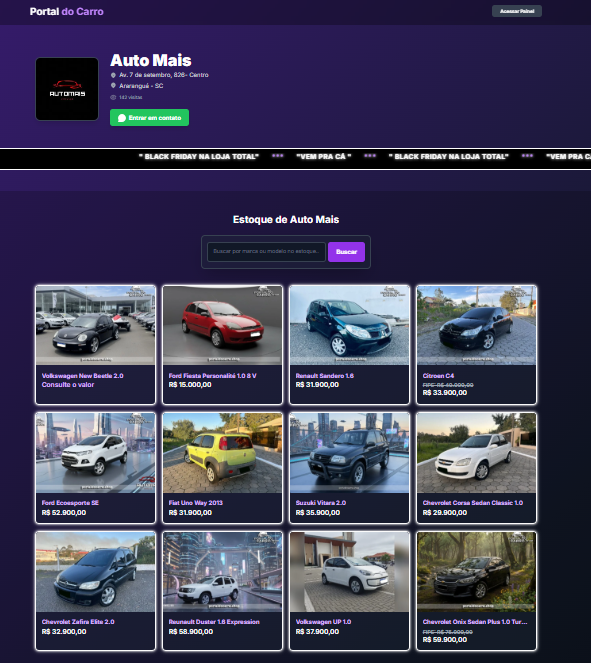This screenshot has height=663, width=591.
Task: Click the Chevrolet Corsa Sedan Classic 1.0 title
Action: 473,503
